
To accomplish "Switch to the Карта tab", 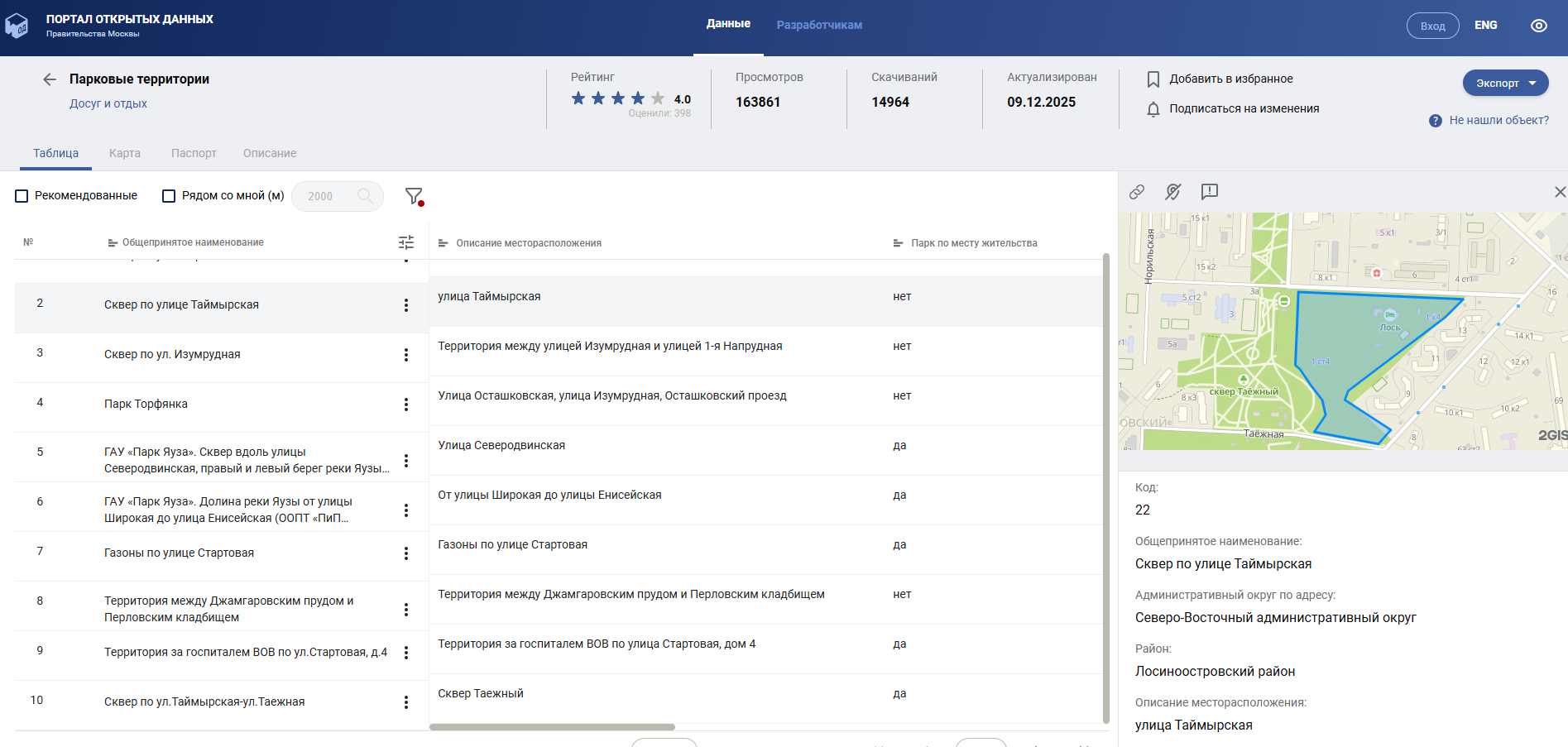I will (125, 153).
